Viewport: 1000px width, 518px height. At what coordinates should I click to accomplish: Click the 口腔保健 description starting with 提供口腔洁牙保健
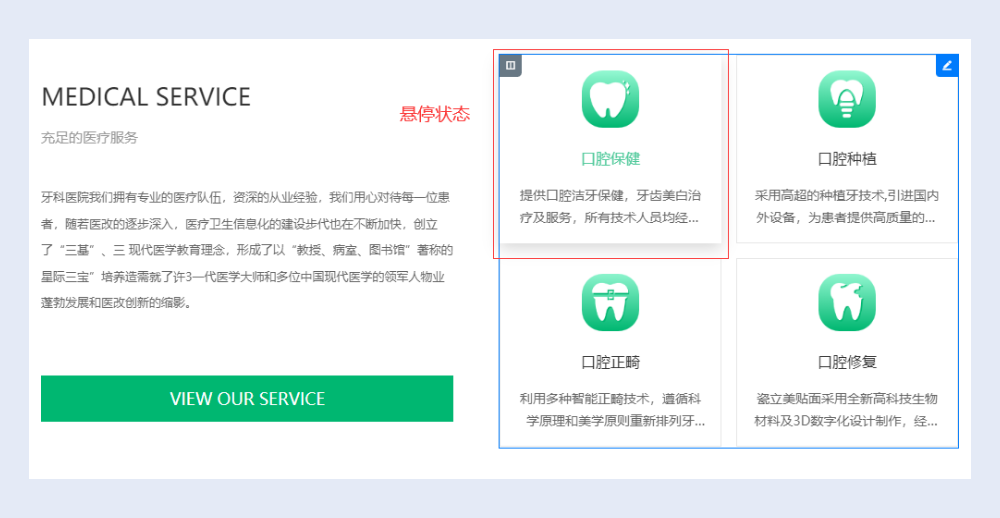click(x=610, y=205)
